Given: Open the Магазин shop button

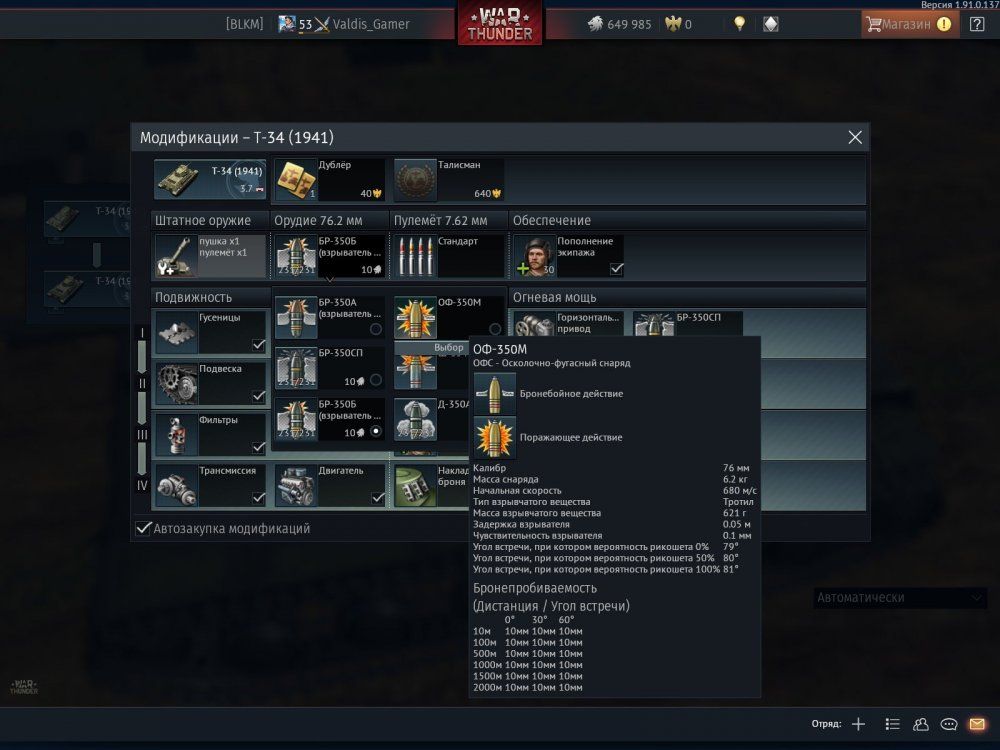Looking at the screenshot, I should tap(910, 24).
